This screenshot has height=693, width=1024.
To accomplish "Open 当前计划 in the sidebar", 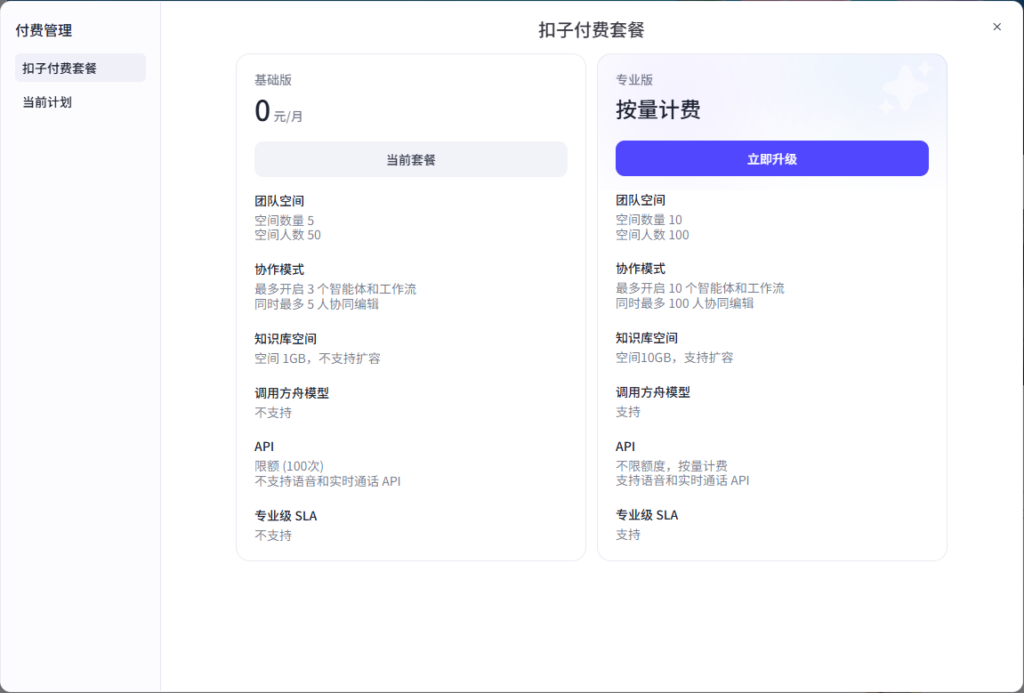I will [80, 103].
